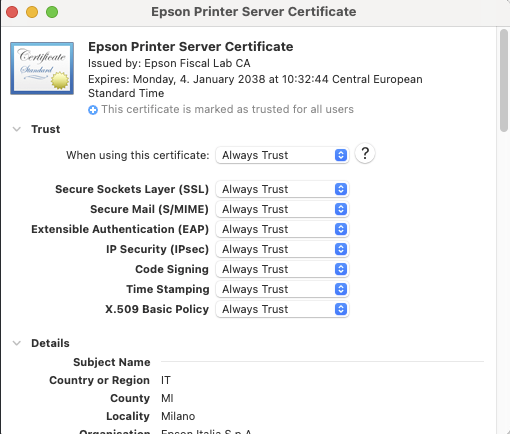The height and width of the screenshot is (434, 510).
Task: Open the 'When using this certificate' dropdown
Action: click(x=282, y=155)
